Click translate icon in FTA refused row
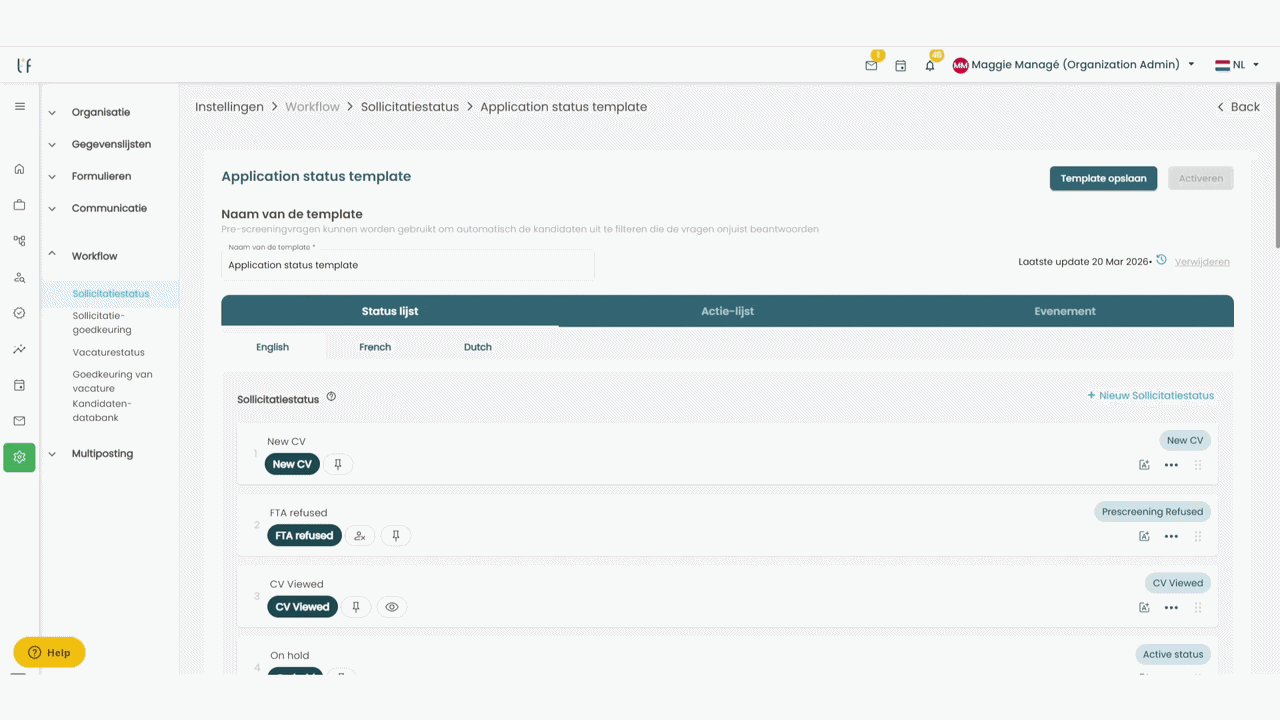The height and width of the screenshot is (720, 1280). (1144, 536)
